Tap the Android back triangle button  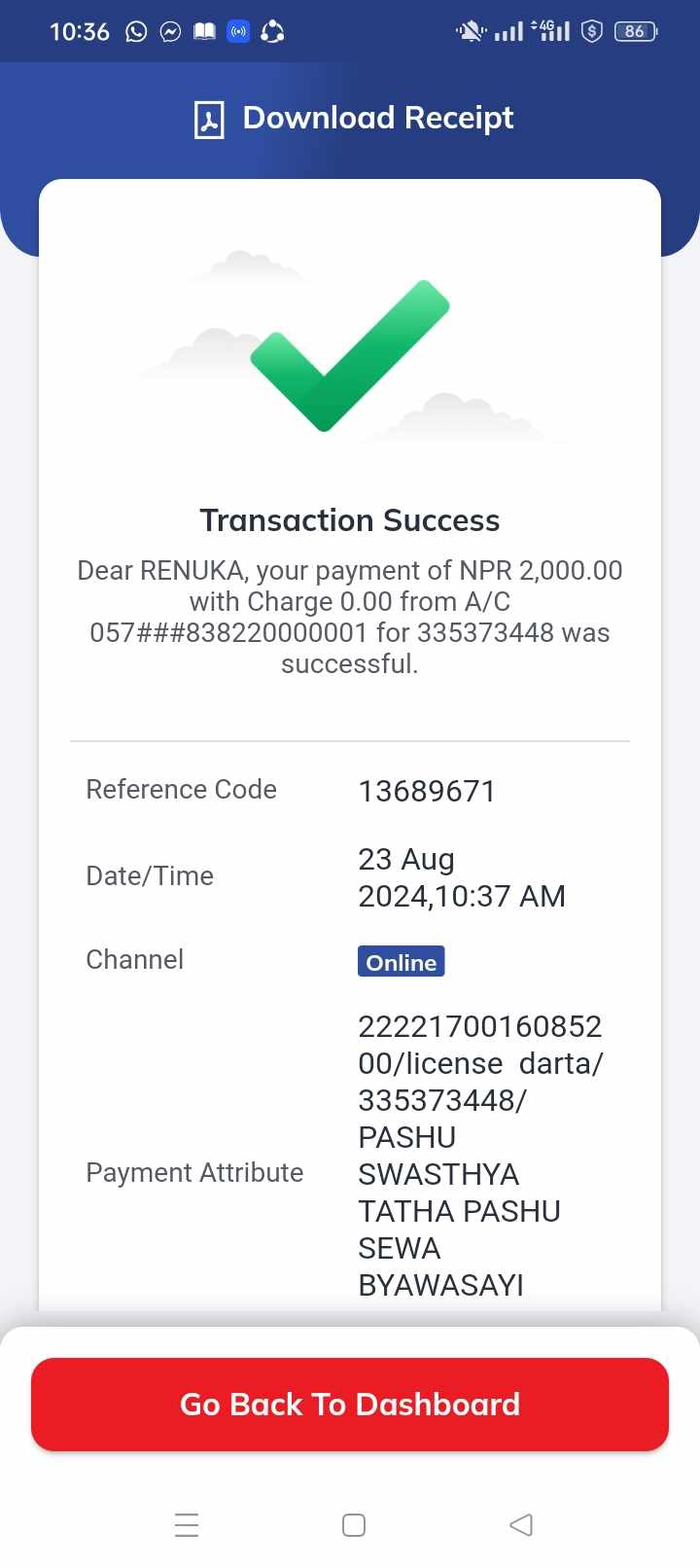[x=521, y=1524]
